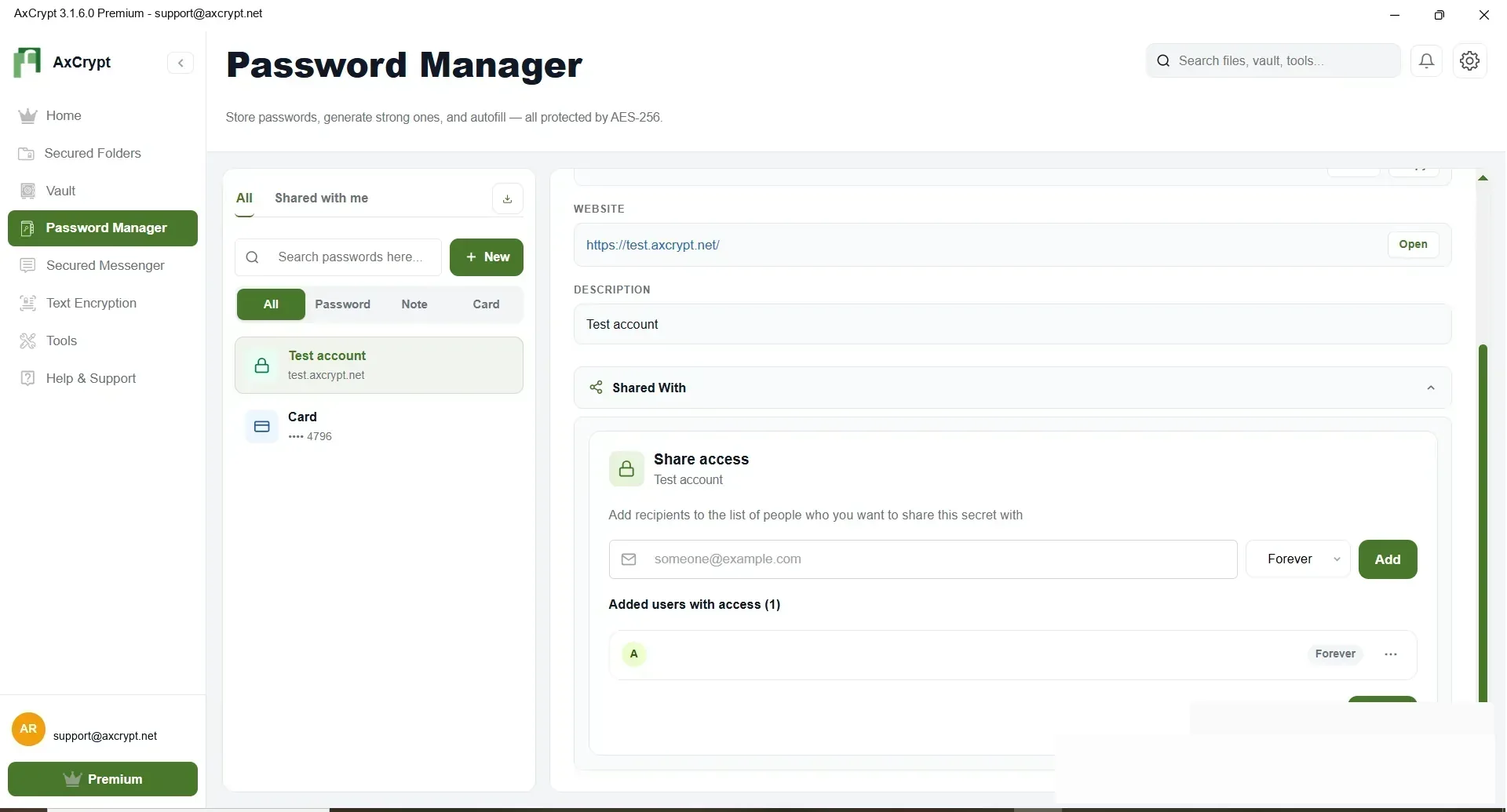Click the user A avatar badge
The width and height of the screenshot is (1507, 812).
point(634,654)
